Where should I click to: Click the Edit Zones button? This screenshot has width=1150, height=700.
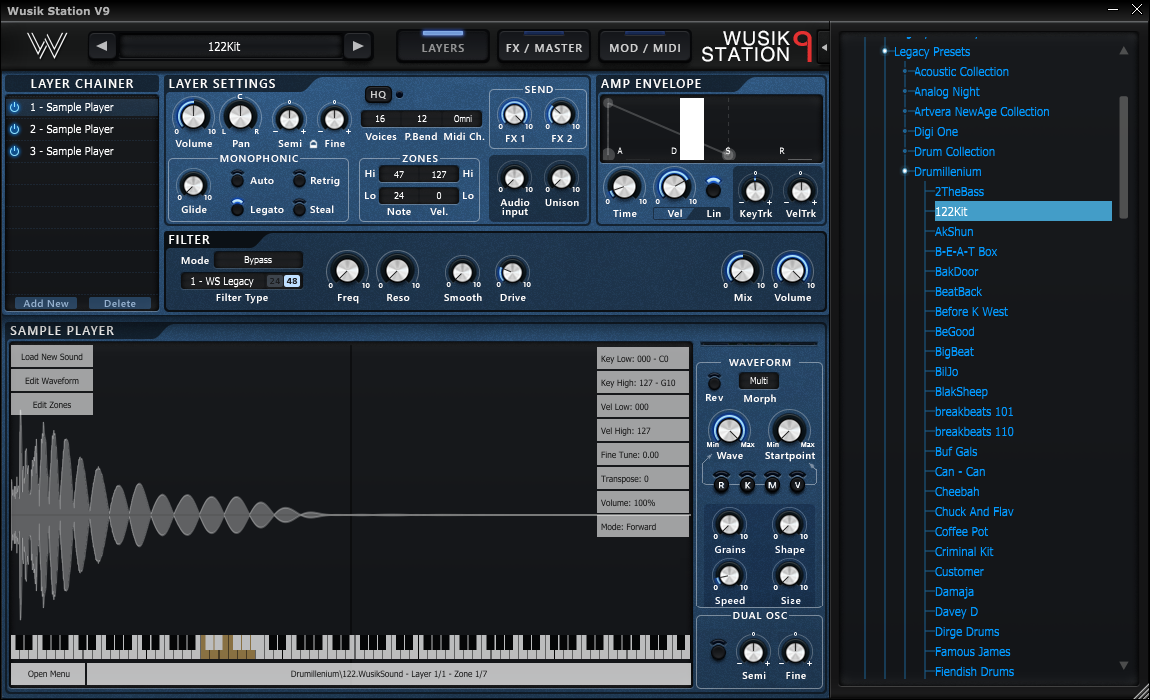51,405
